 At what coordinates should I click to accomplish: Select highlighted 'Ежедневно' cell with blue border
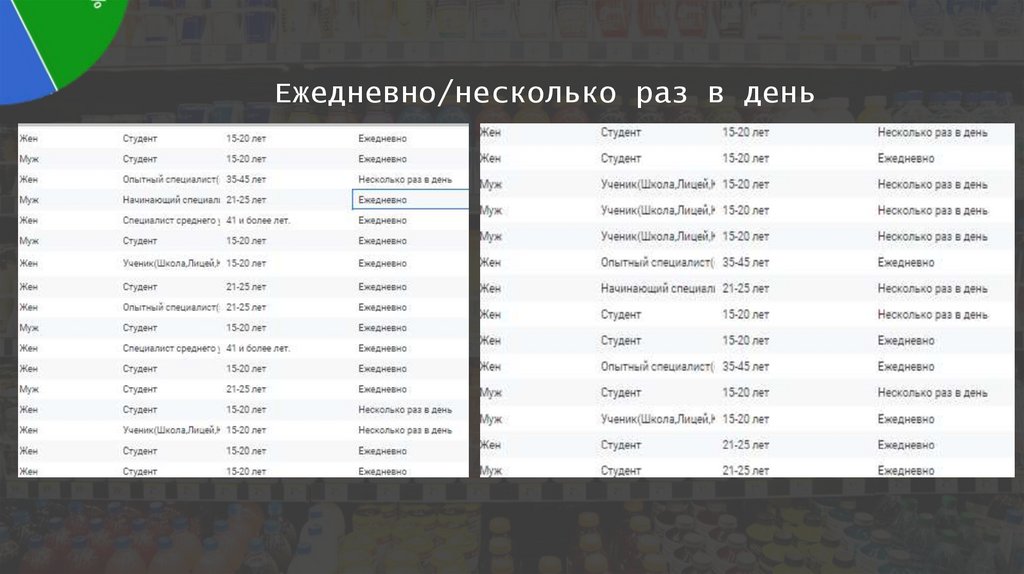click(410, 200)
